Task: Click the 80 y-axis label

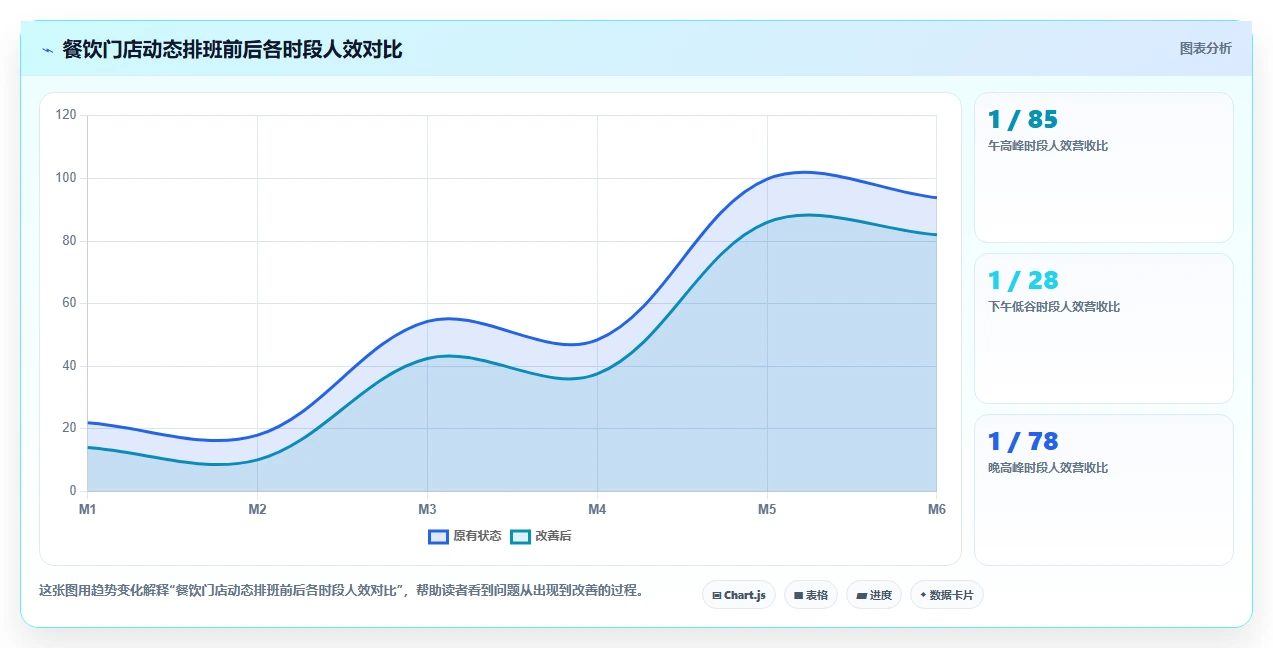Action: 70,241
